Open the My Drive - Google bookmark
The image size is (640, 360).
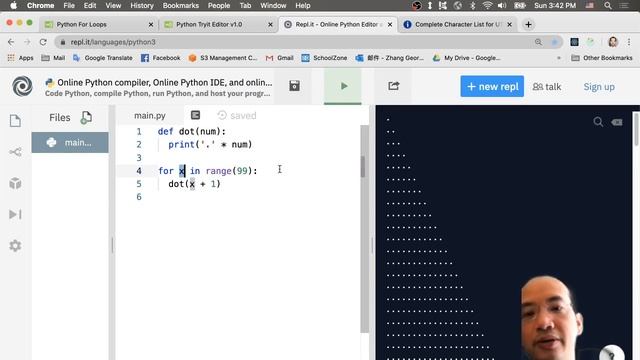pyautogui.click(x=467, y=58)
